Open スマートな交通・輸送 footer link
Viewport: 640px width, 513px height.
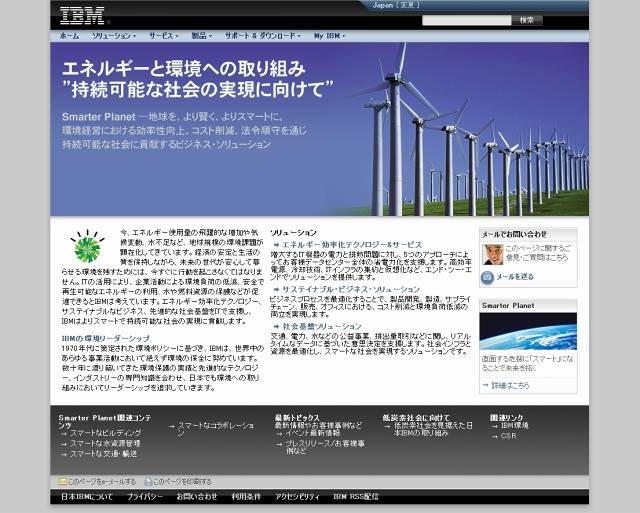(103, 454)
